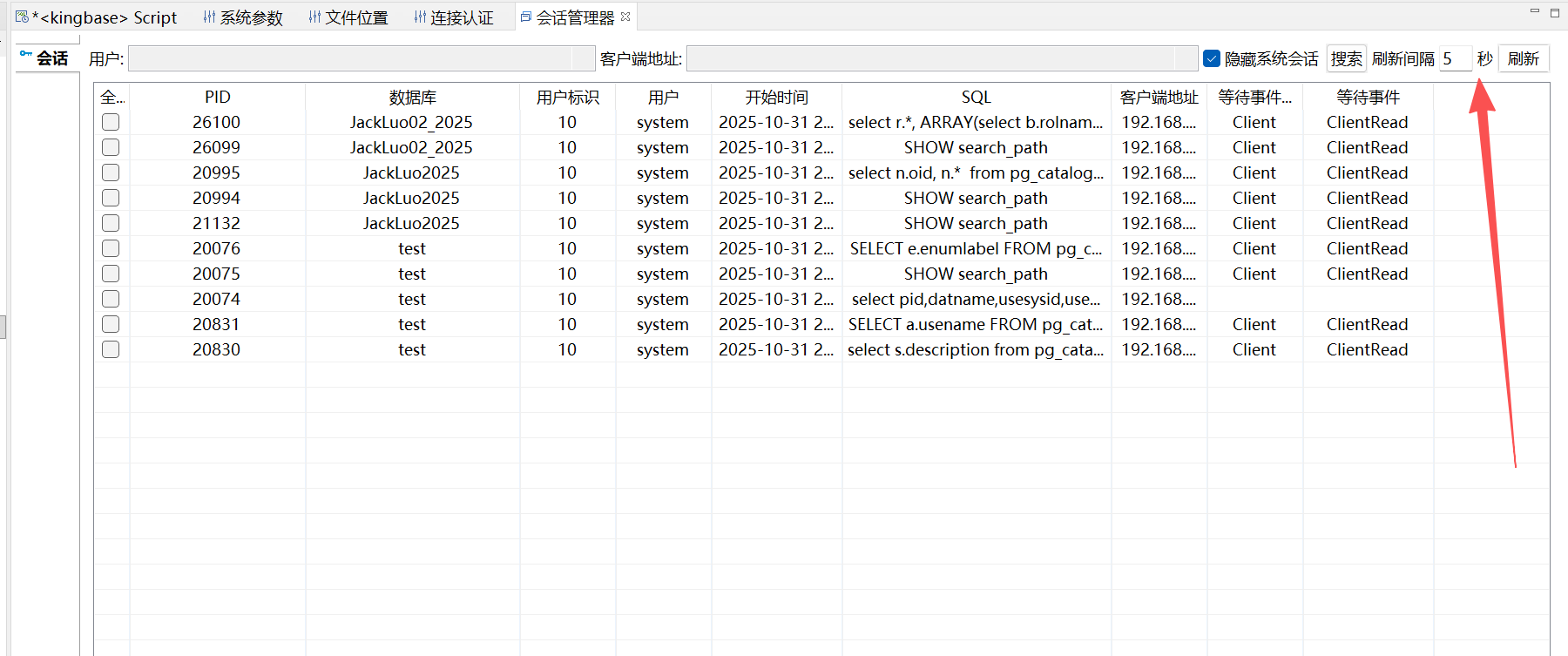Screen dimensions: 1568x656
Task: Click the 刷新间隔 seconds field
Action: [1454, 58]
